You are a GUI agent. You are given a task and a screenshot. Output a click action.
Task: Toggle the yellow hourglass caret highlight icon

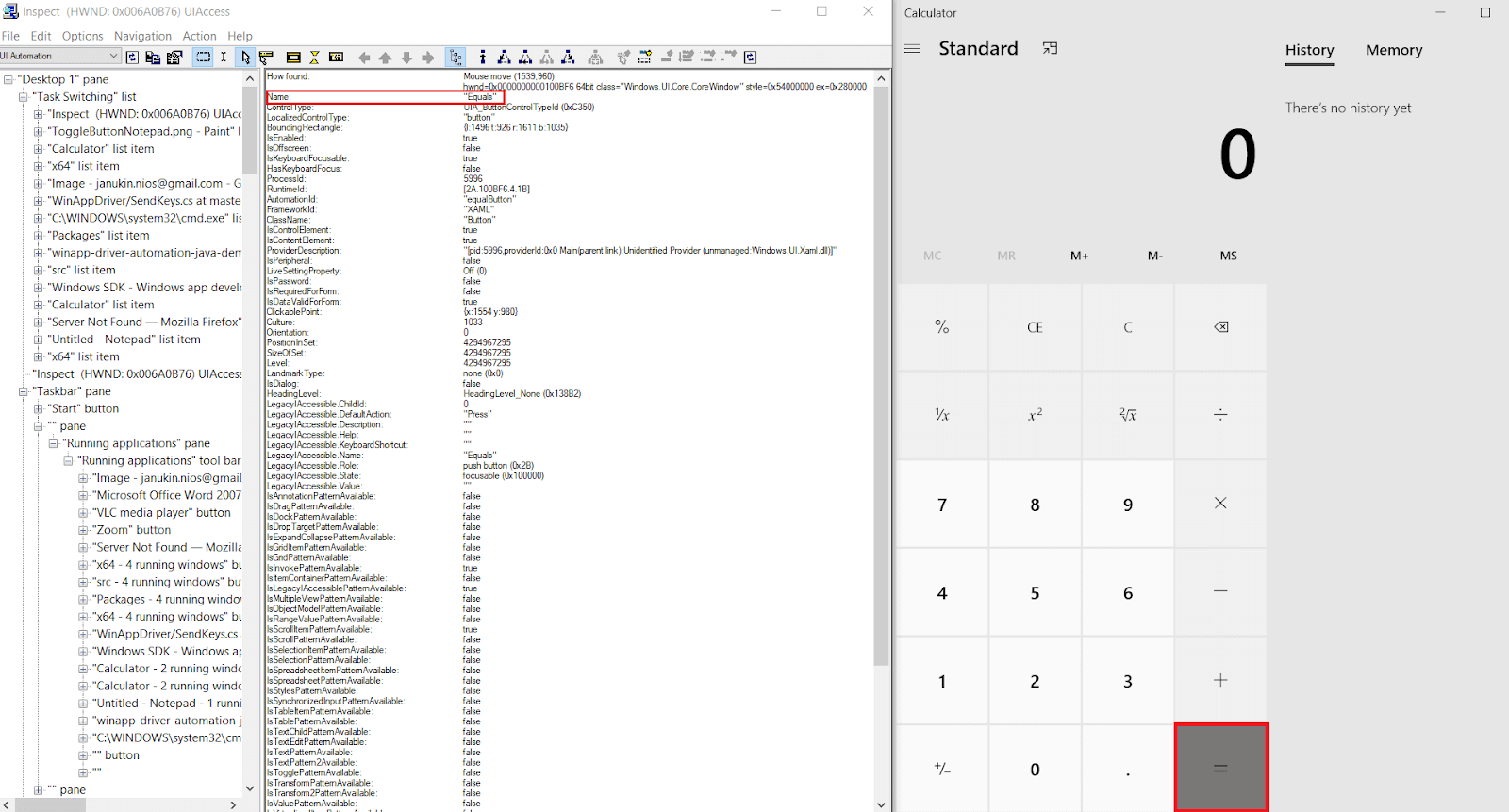point(314,58)
